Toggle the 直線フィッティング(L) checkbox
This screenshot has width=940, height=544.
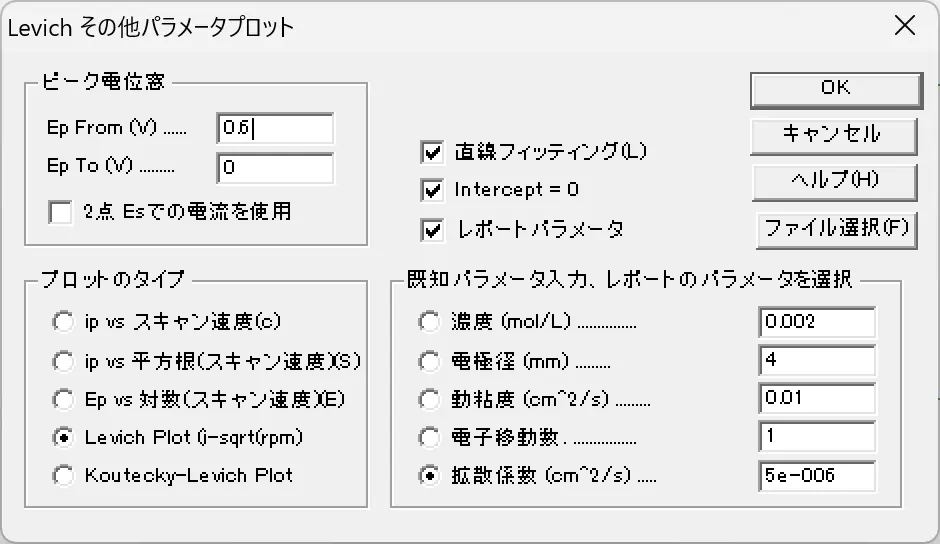[433, 152]
